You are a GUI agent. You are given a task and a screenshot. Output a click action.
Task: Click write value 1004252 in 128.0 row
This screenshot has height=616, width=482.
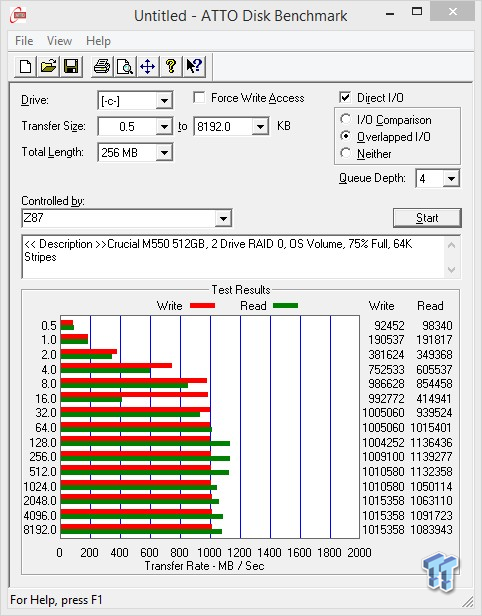point(383,442)
